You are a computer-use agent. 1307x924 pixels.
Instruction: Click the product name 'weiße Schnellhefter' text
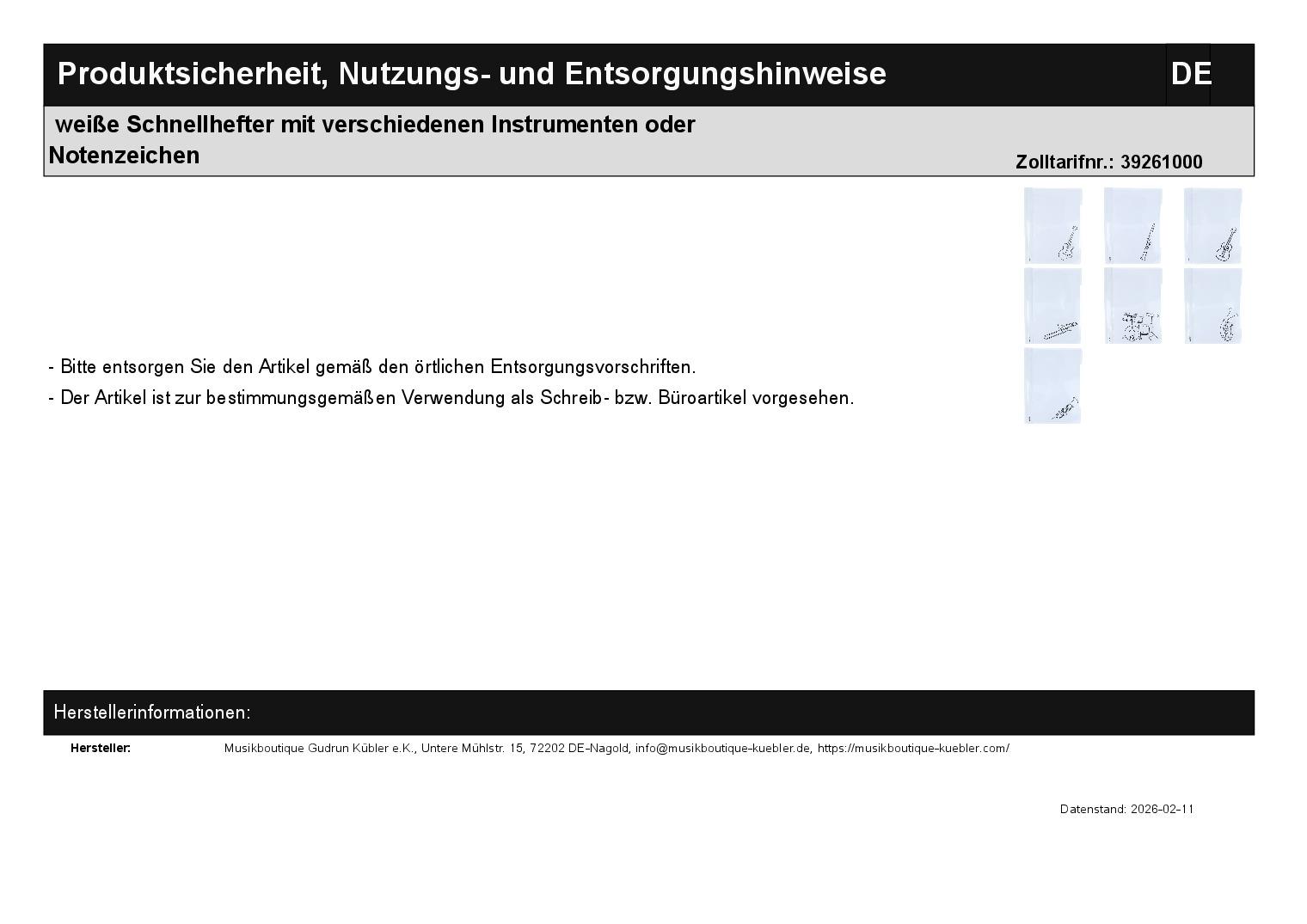(374, 125)
